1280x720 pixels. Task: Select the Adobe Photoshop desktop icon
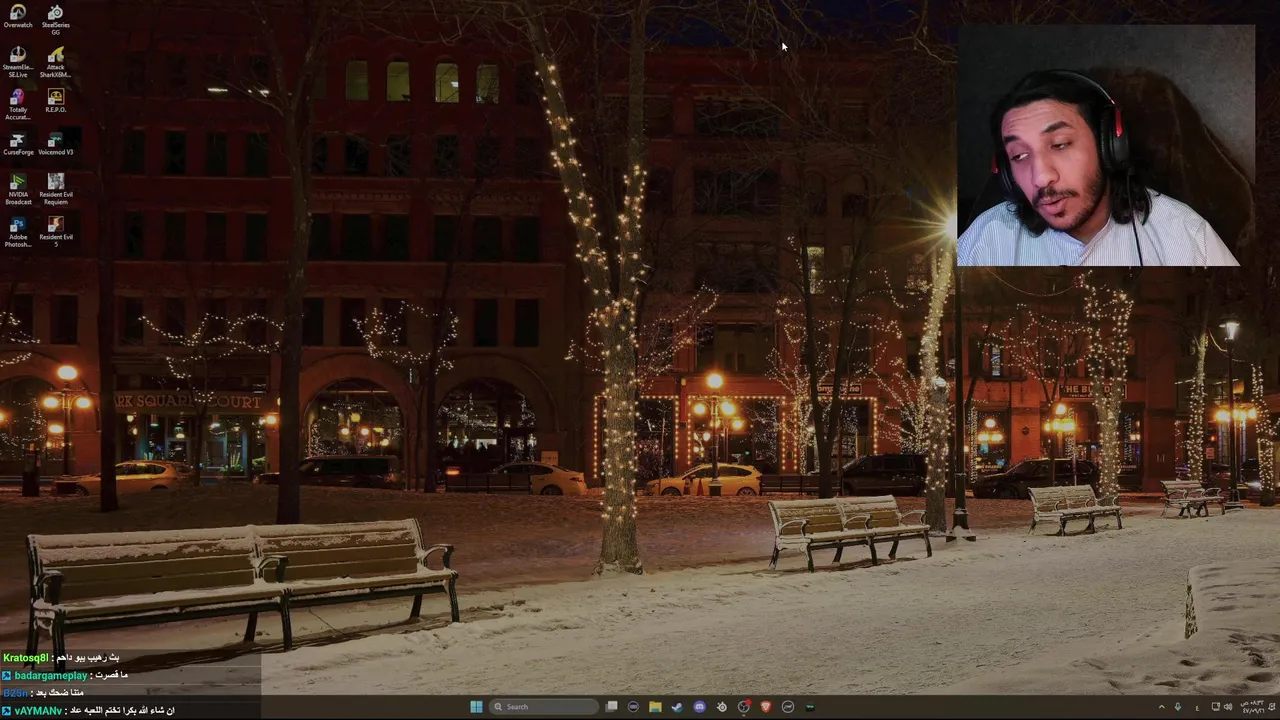click(18, 232)
